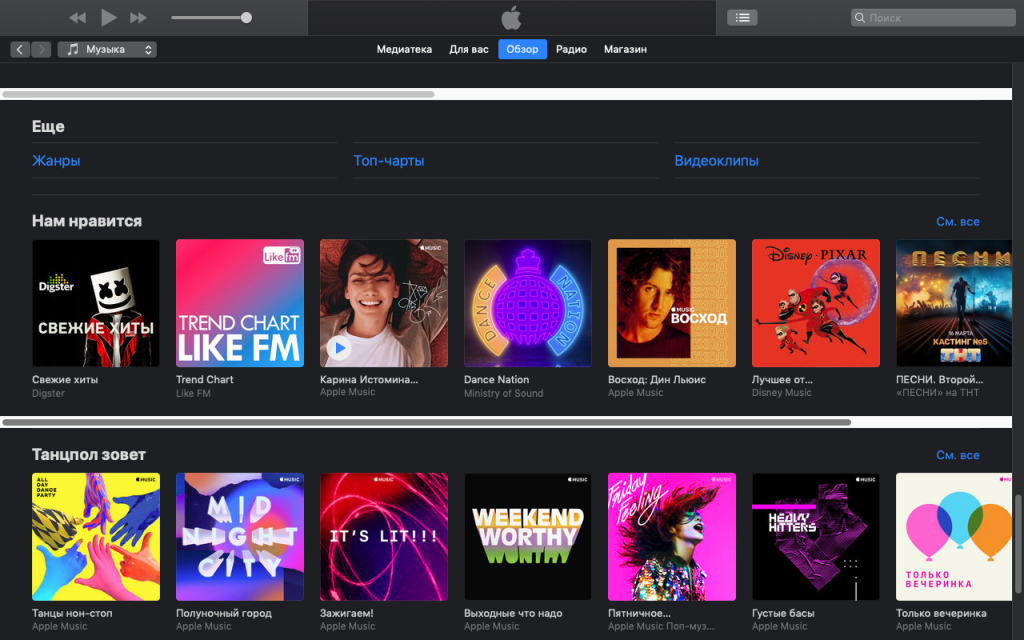Click the music note icon in media picker
The height and width of the screenshot is (640, 1024).
pos(72,49)
